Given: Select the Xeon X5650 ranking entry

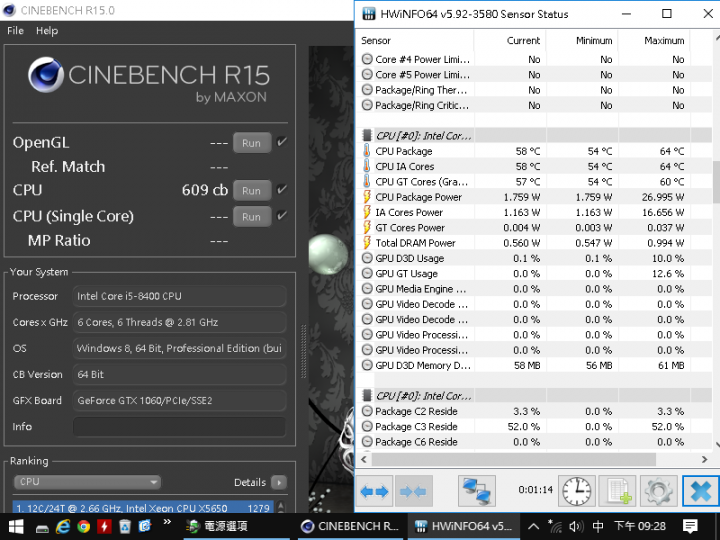Looking at the screenshot, I should (x=143, y=507).
